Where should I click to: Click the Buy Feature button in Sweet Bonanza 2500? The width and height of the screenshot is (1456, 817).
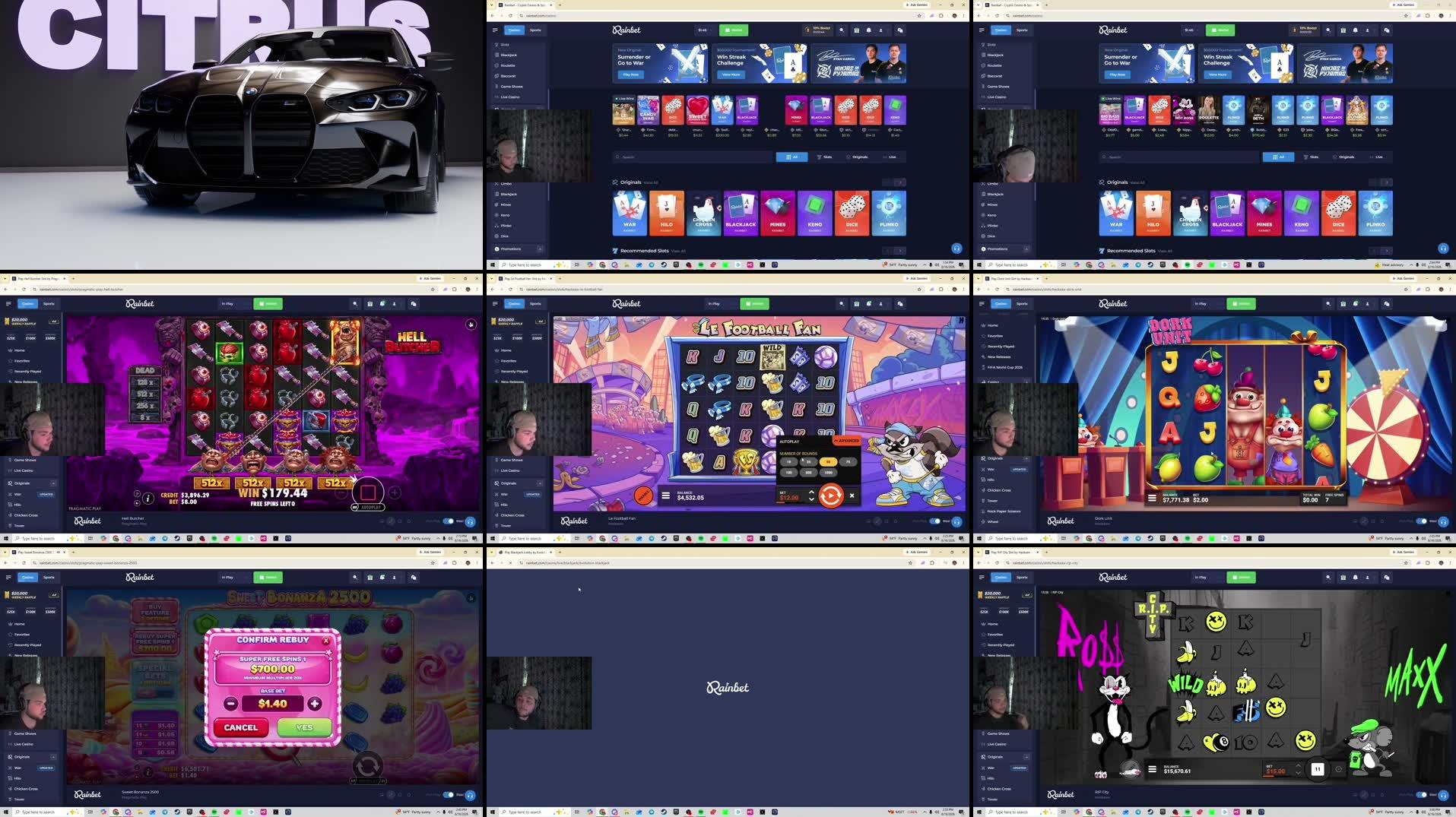pos(155,613)
